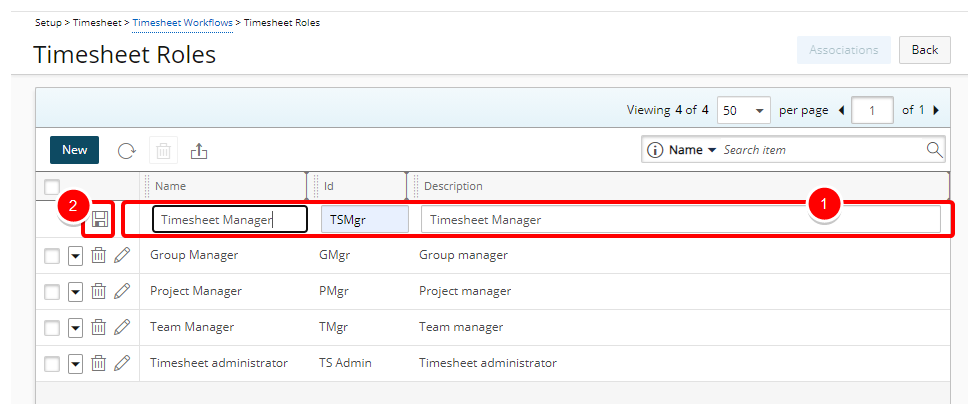The image size is (980, 416).
Task: Open the 50 per page dropdown
Action: (744, 110)
